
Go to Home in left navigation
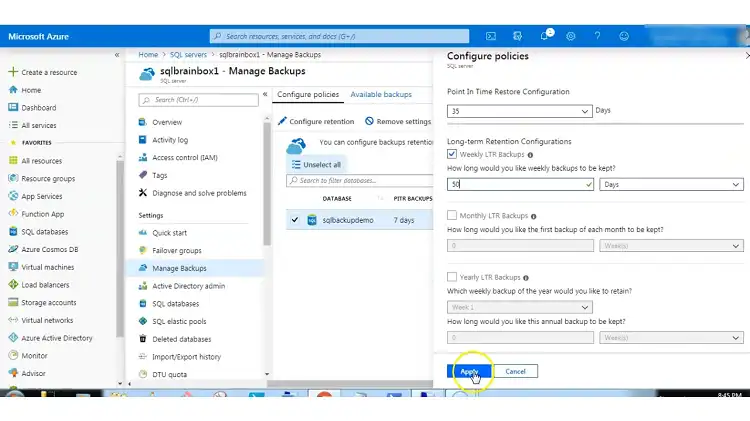[x=25, y=90]
